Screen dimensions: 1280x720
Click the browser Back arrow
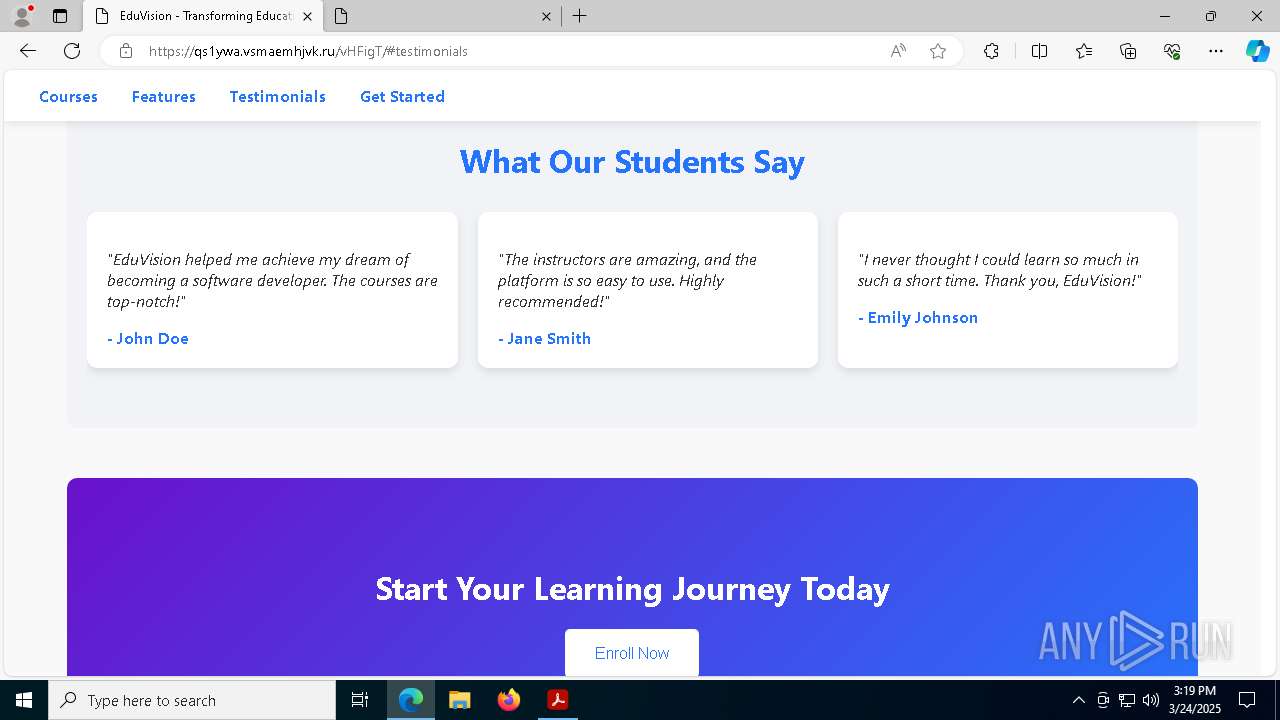[x=28, y=51]
